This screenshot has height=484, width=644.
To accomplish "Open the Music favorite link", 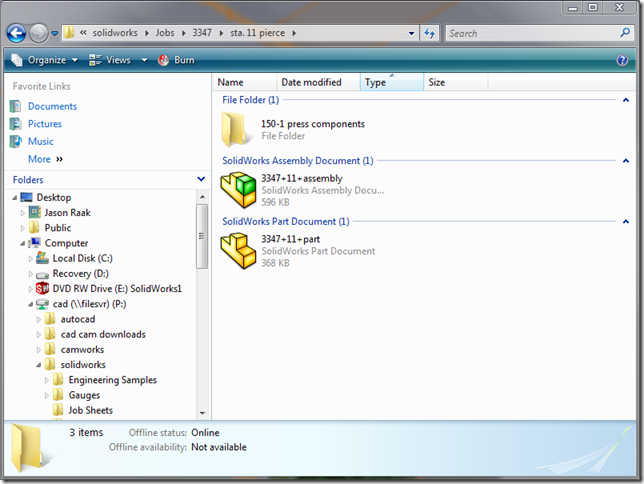I will (x=41, y=141).
